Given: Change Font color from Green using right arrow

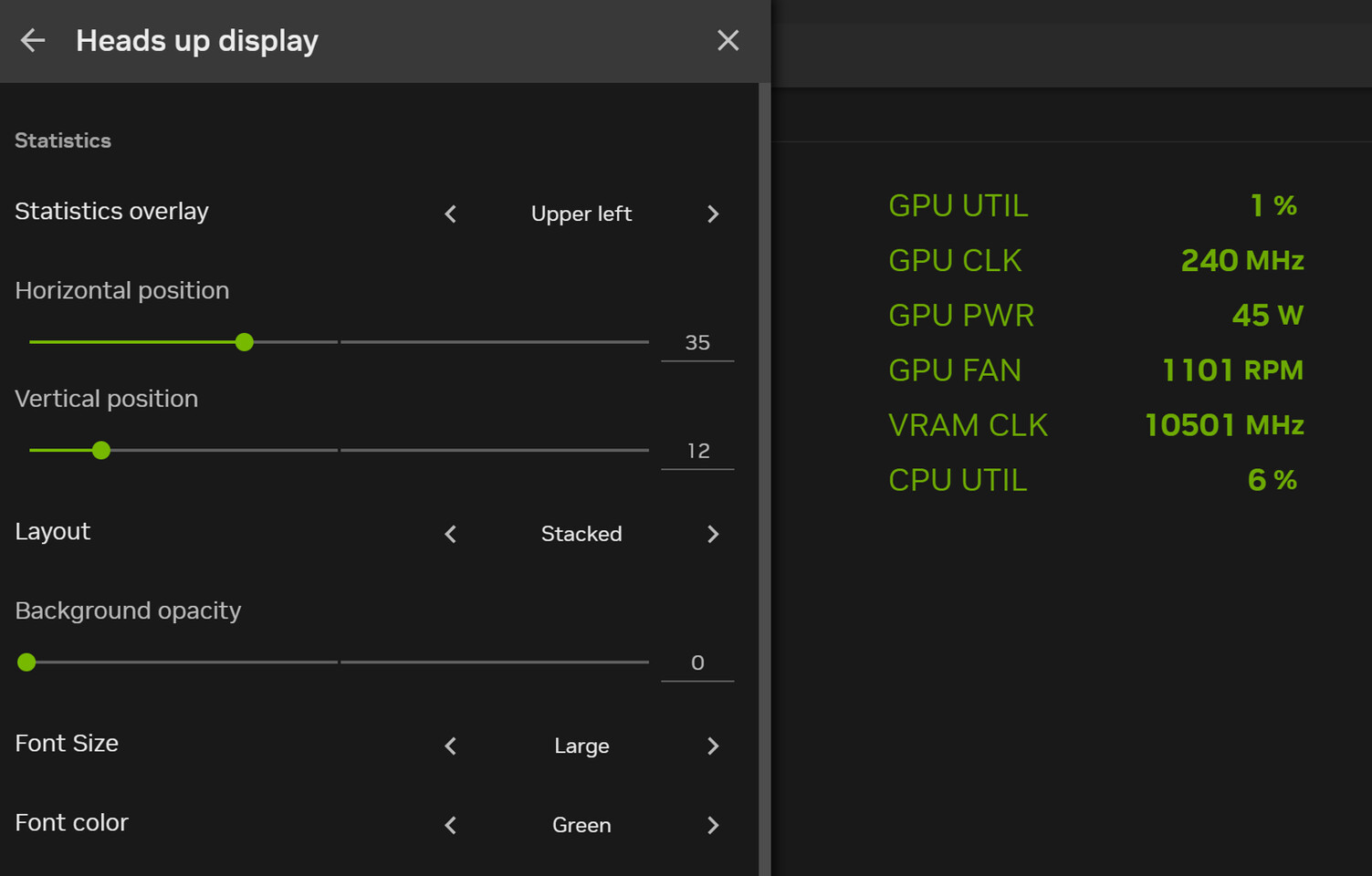Looking at the screenshot, I should pos(713,825).
